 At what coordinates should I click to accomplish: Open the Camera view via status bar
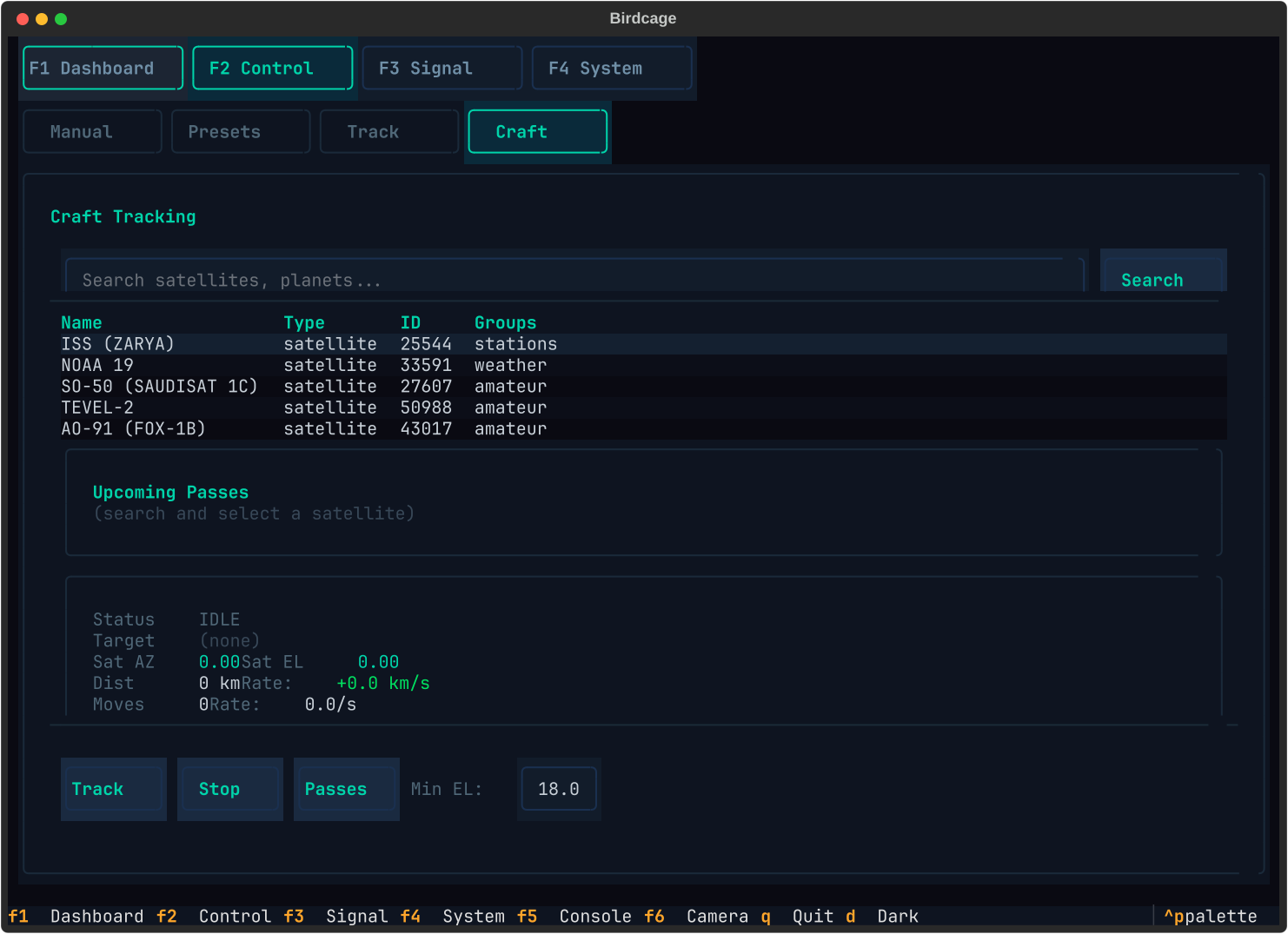click(717, 916)
